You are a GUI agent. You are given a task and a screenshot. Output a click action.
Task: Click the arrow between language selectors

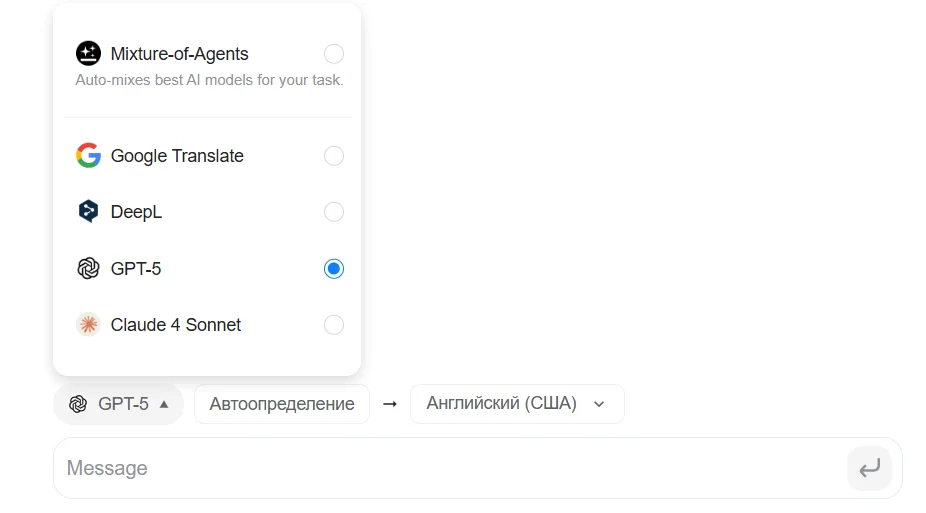tap(390, 404)
